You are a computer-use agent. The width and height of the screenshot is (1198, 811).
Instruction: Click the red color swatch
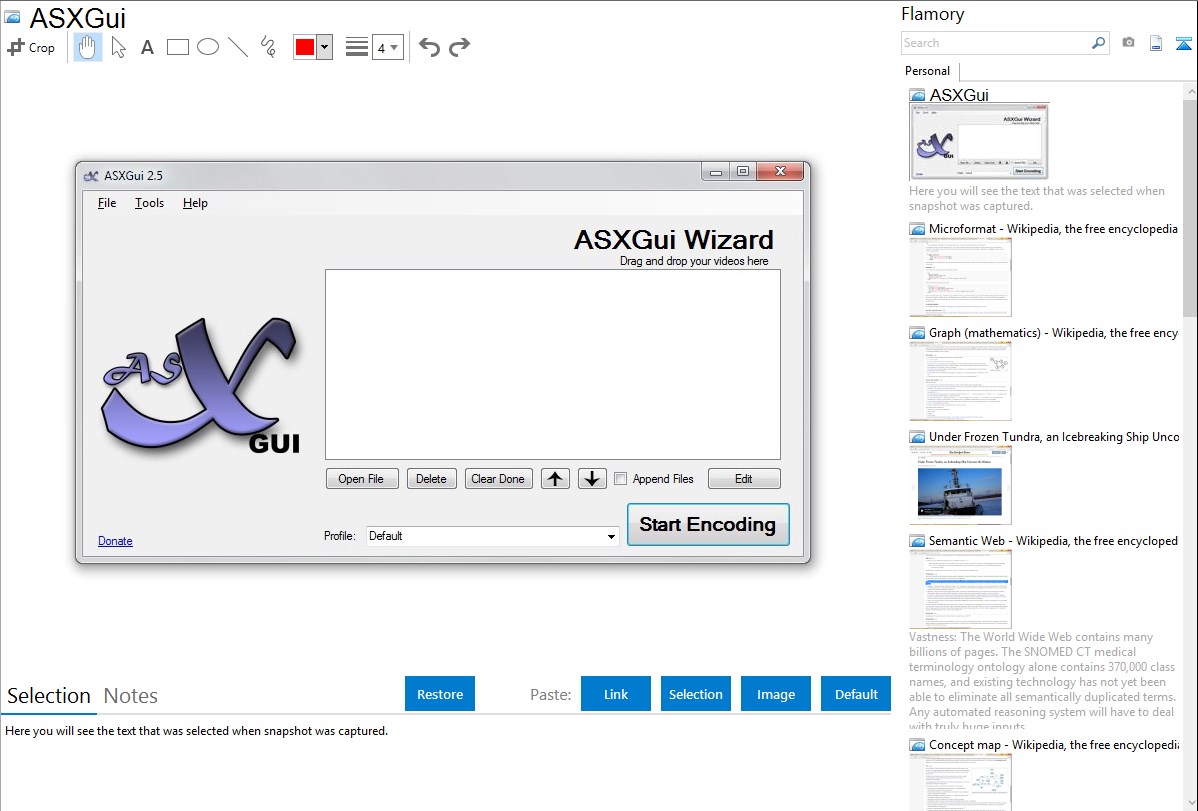coord(305,47)
